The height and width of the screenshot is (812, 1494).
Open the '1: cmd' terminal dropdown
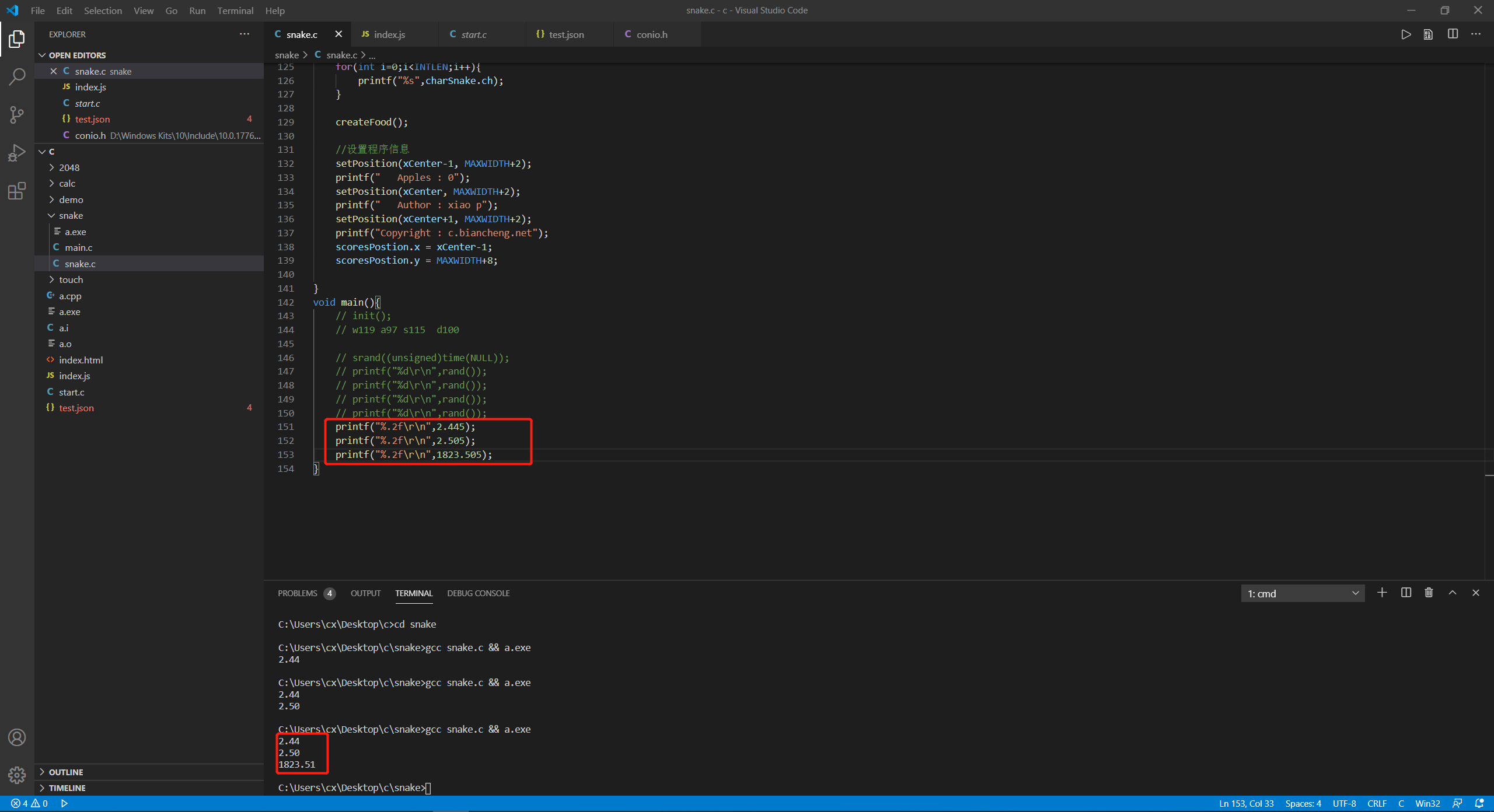click(1303, 593)
